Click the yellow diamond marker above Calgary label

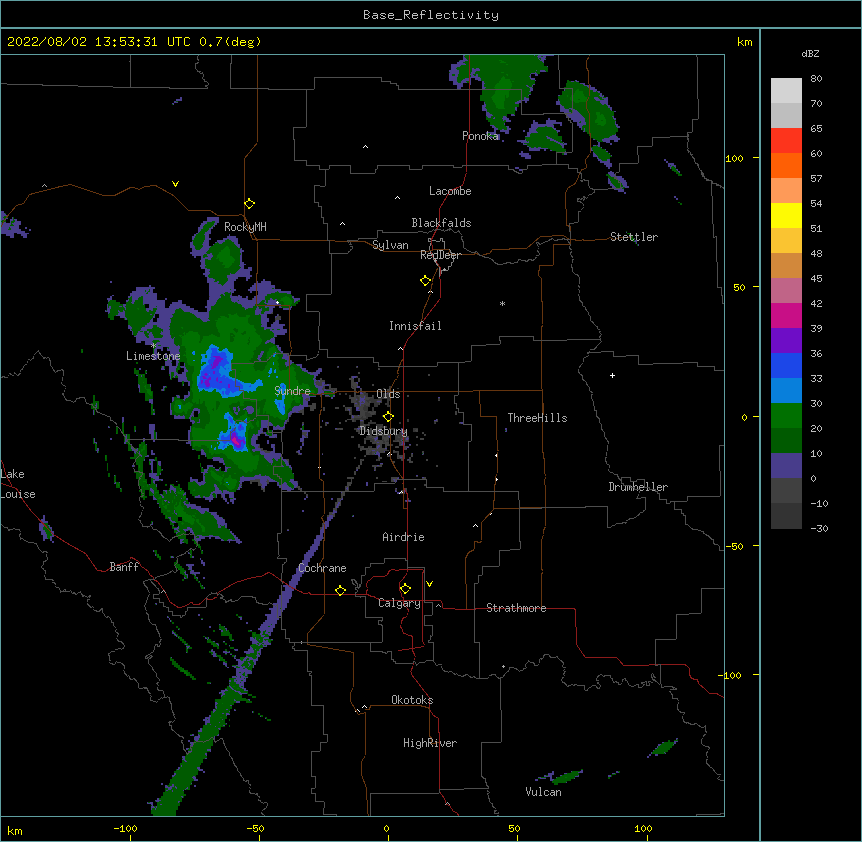tap(405, 589)
